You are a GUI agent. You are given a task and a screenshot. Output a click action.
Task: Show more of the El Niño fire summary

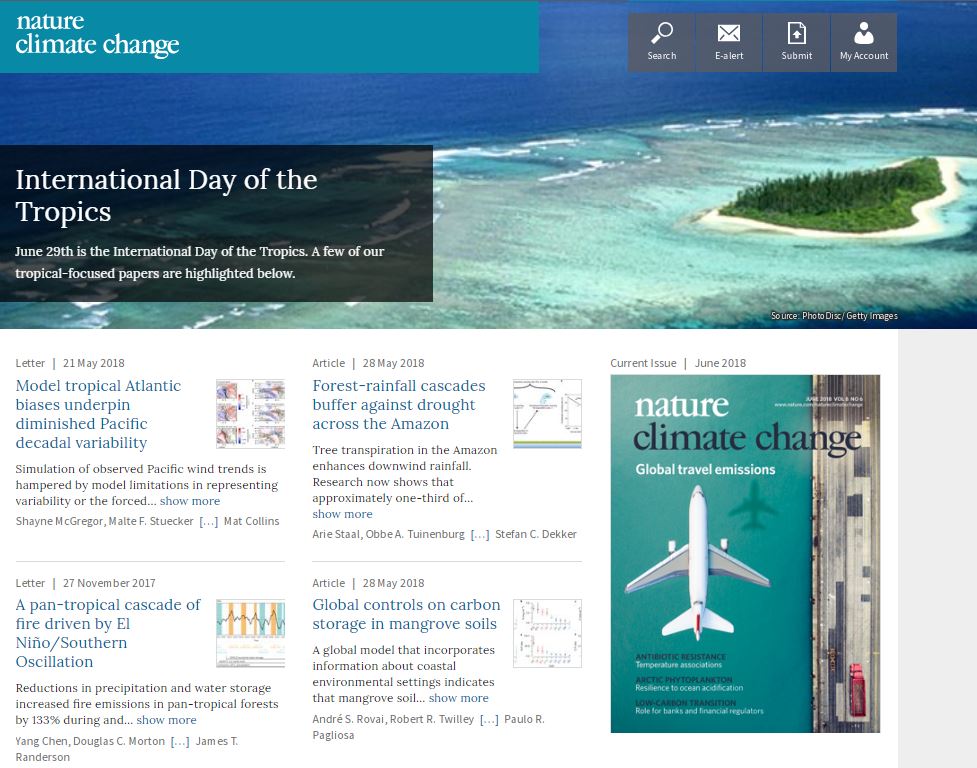[x=165, y=719]
